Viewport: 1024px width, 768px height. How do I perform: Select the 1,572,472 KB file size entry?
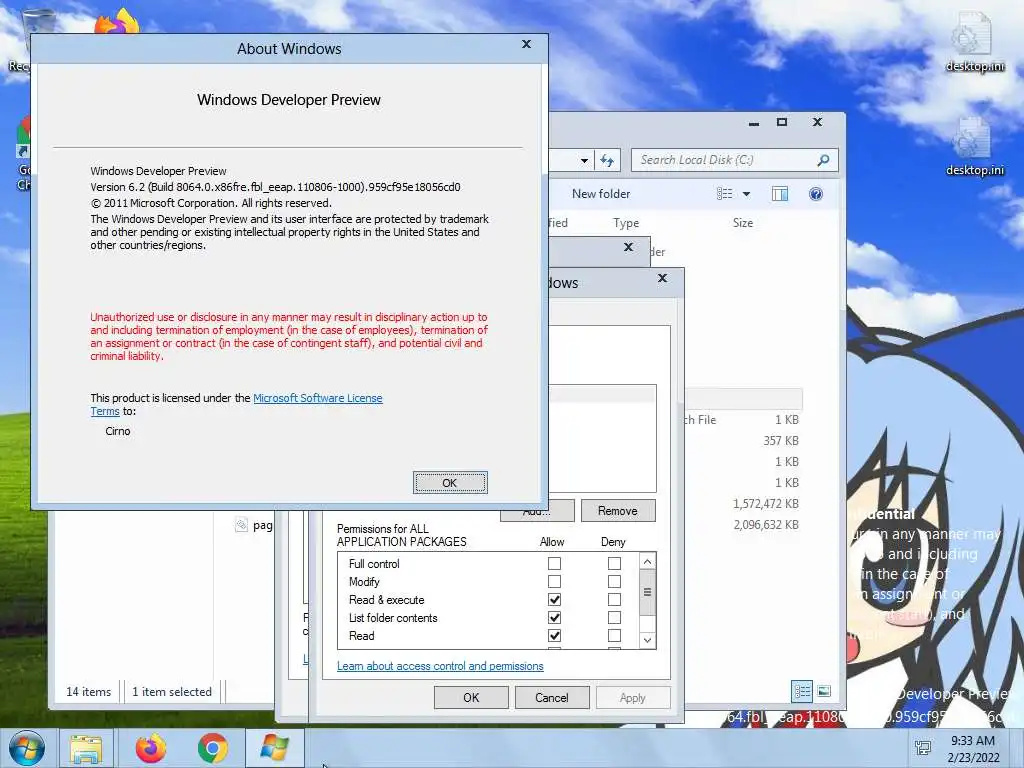click(x=765, y=504)
